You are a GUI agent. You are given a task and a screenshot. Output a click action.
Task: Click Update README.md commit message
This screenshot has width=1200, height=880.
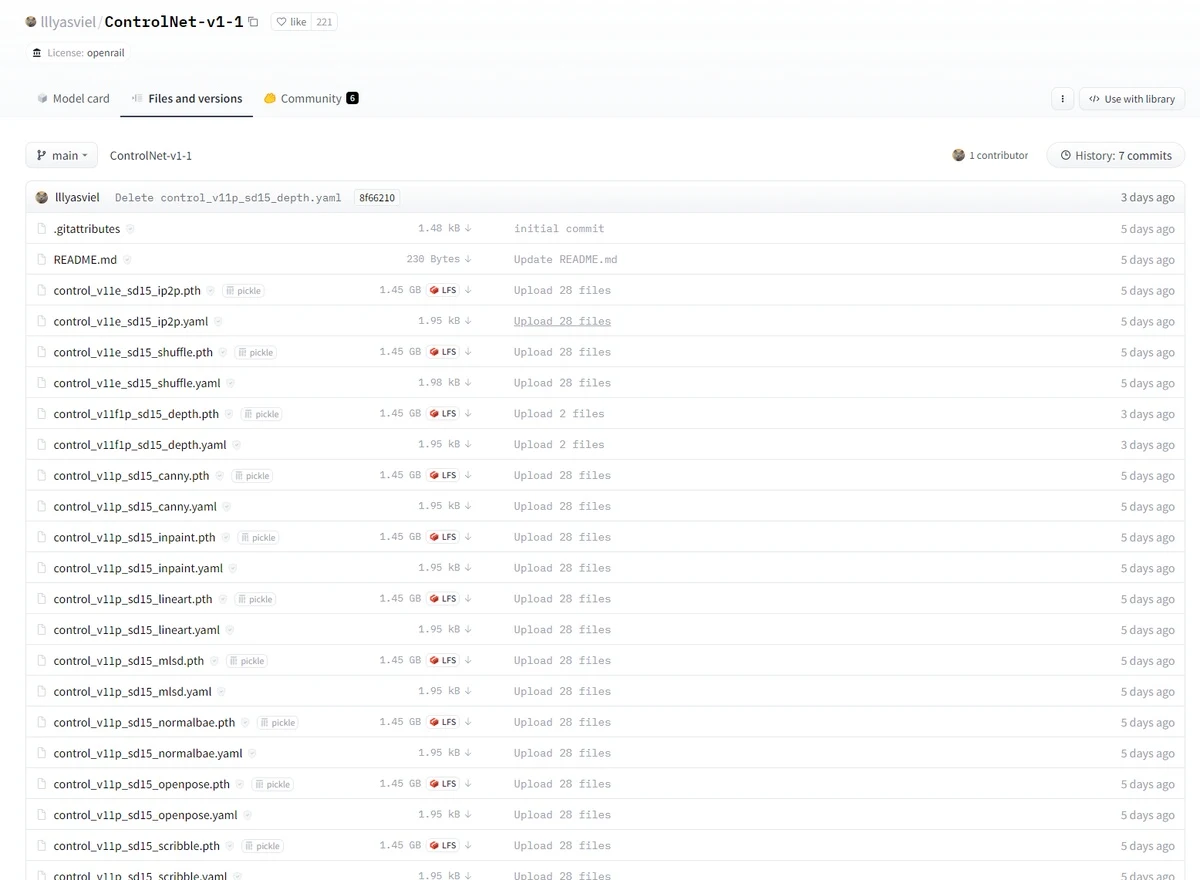click(x=566, y=260)
